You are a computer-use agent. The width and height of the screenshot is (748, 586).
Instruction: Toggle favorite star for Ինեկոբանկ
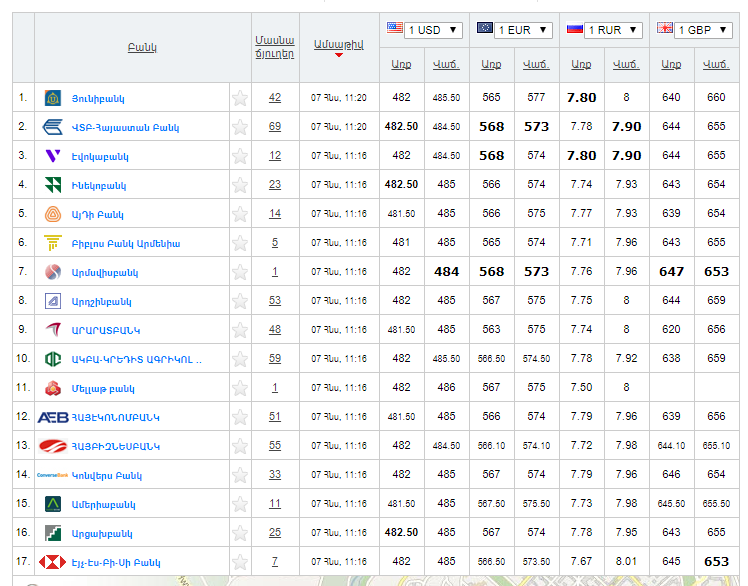click(x=240, y=185)
